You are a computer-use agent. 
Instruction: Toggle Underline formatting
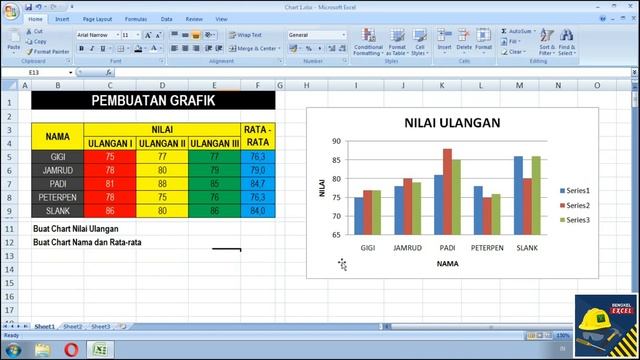[x=103, y=49]
